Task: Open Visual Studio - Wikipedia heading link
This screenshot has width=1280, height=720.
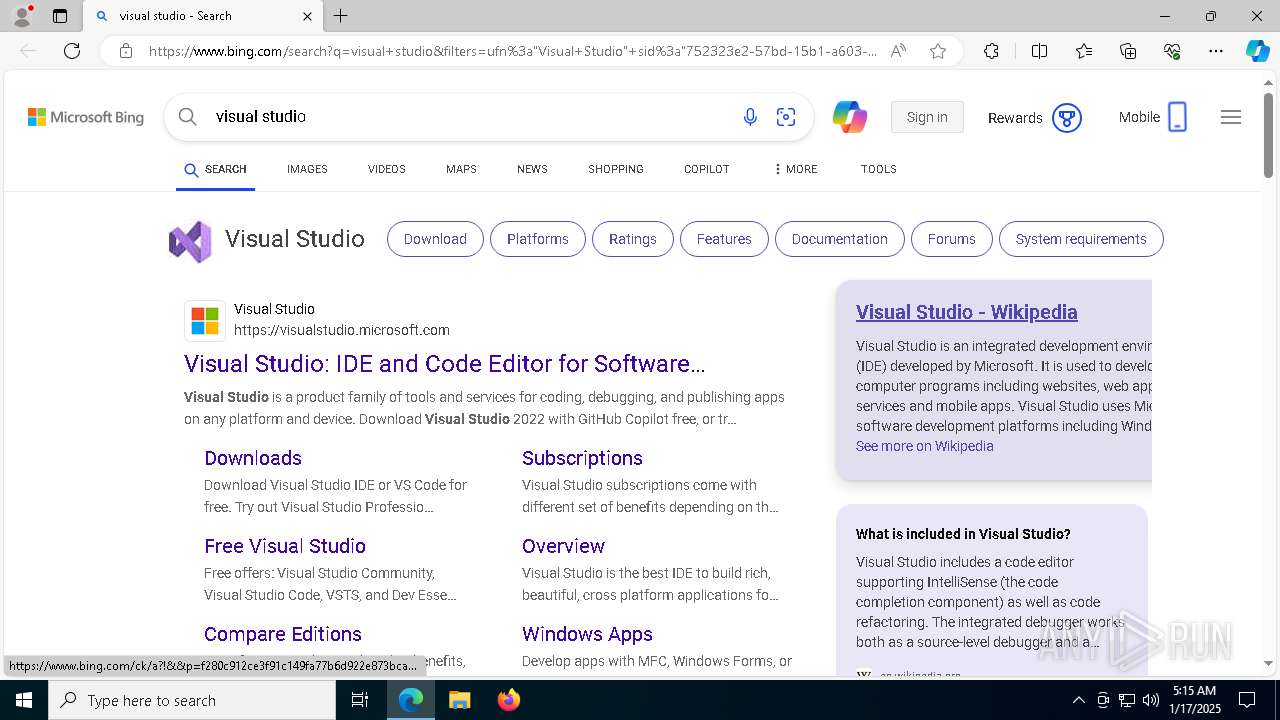Action: (967, 312)
